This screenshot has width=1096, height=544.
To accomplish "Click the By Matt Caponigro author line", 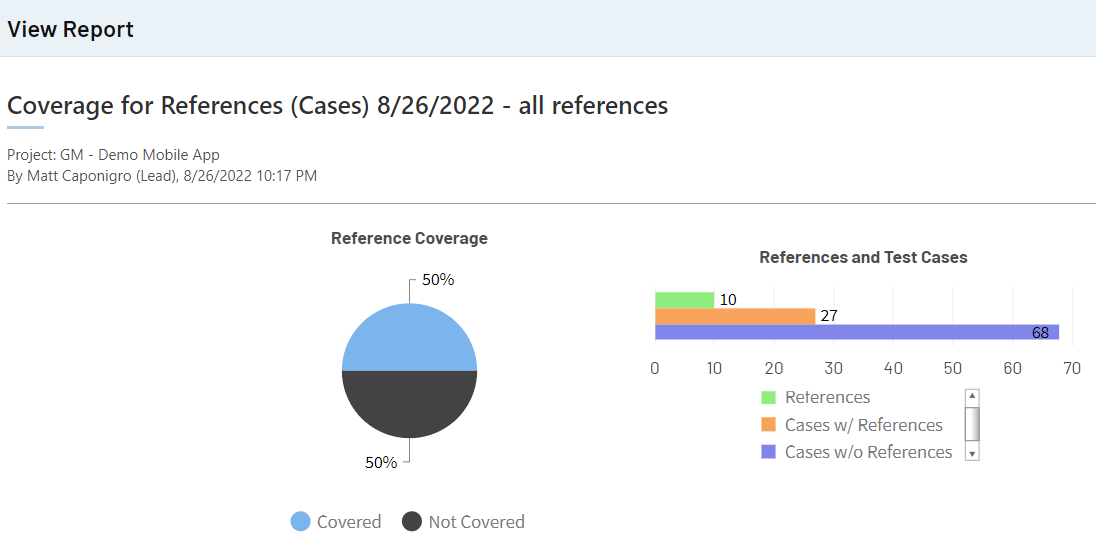I will pos(162,176).
